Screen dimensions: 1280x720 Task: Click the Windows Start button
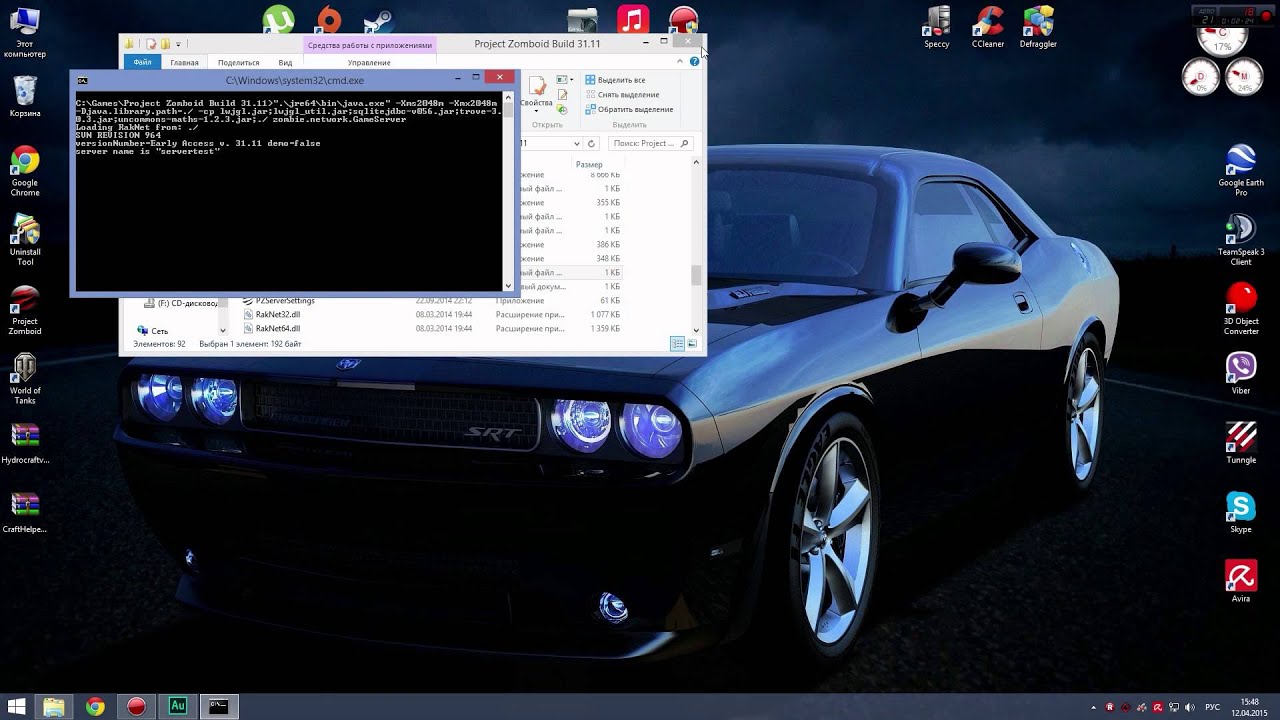[x=17, y=706]
